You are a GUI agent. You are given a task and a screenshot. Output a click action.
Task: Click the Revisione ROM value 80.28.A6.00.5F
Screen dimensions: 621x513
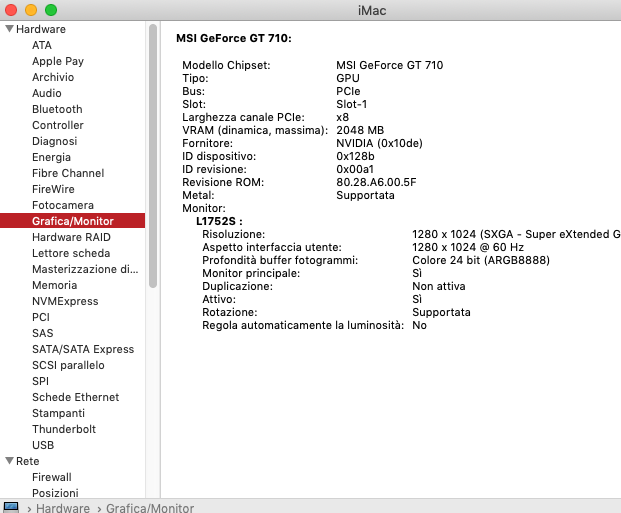(376, 182)
